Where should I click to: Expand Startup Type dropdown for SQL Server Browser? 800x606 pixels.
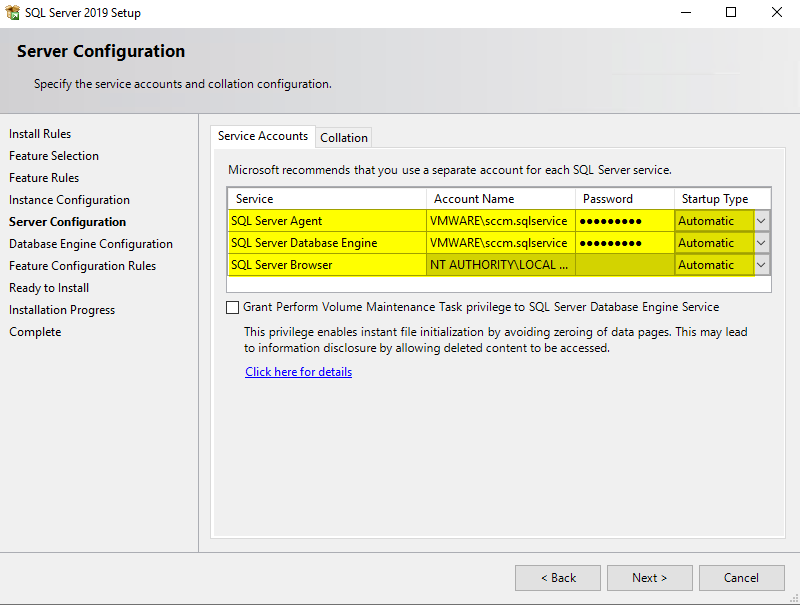click(761, 265)
